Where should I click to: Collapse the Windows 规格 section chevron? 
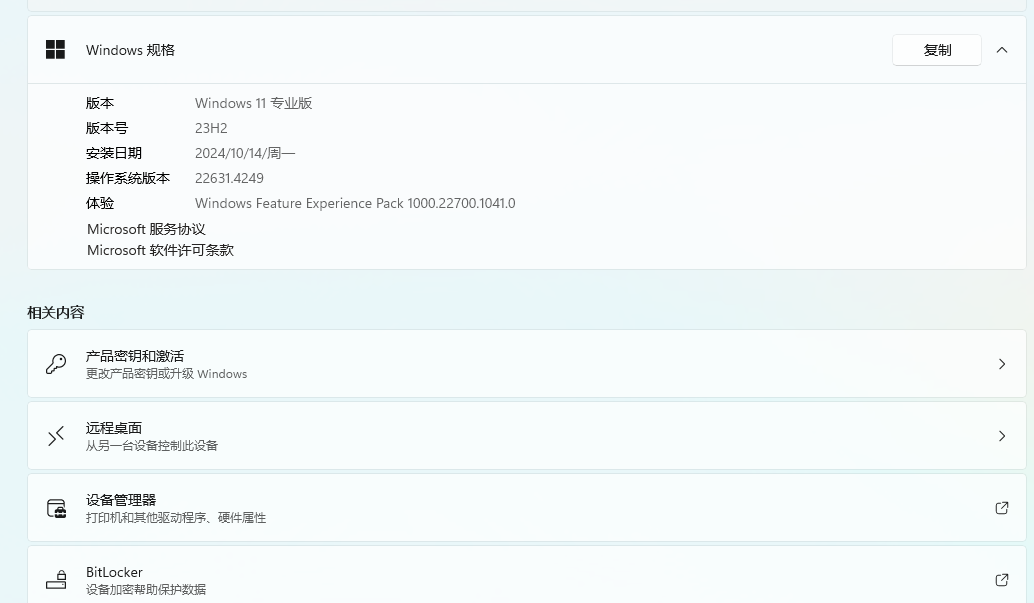pos(1002,50)
